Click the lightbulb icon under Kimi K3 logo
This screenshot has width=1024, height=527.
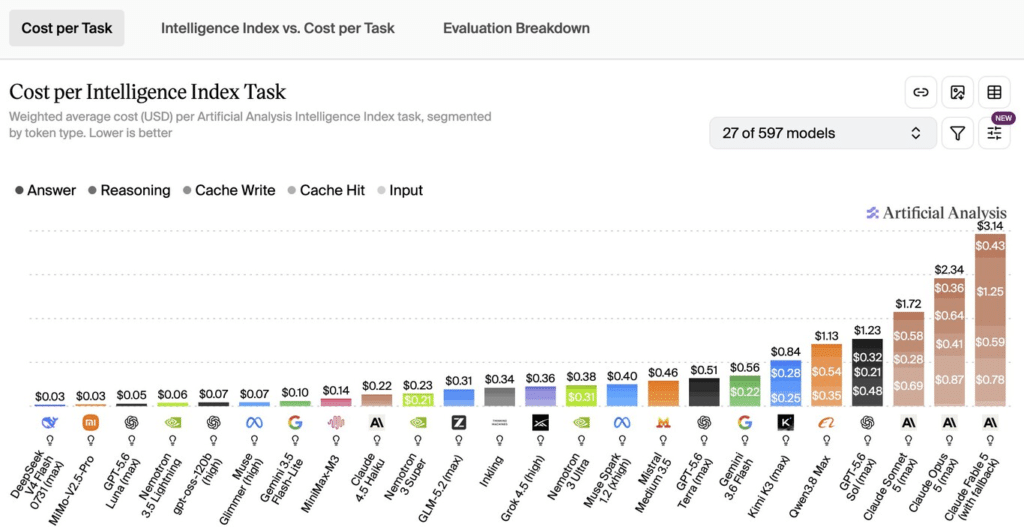tap(786, 440)
